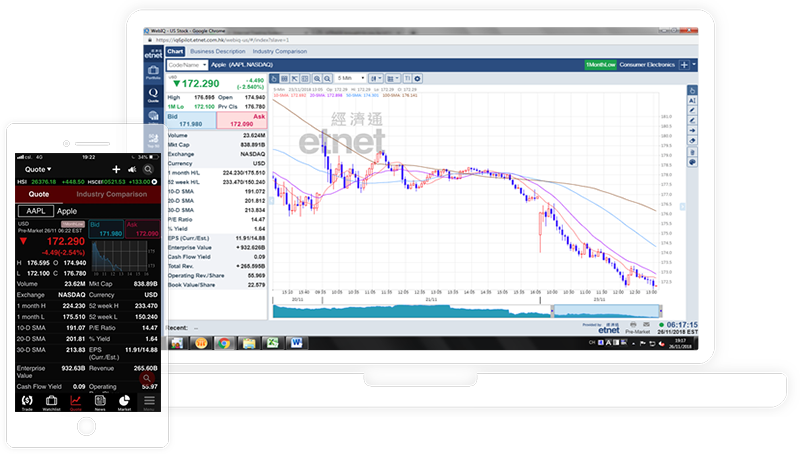The height and width of the screenshot is (454, 800).
Task: Tap the plus add icon on phone
Action: pyautogui.click(x=116, y=169)
